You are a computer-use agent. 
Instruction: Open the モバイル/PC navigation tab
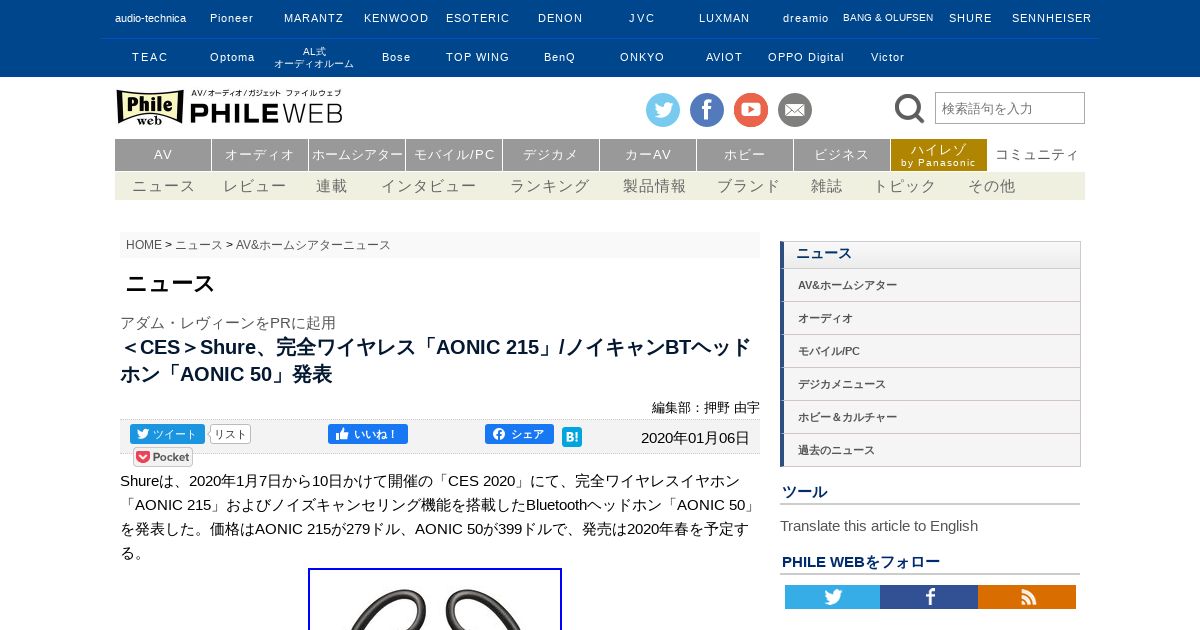(454, 155)
